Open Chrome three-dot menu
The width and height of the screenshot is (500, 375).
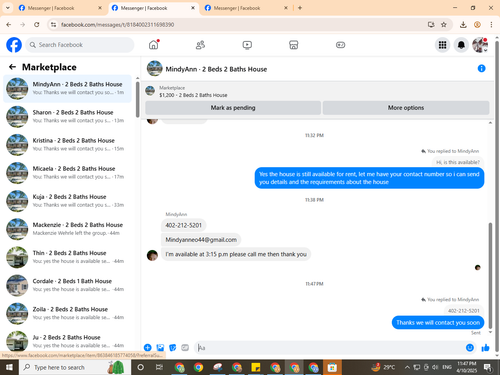click(x=491, y=24)
